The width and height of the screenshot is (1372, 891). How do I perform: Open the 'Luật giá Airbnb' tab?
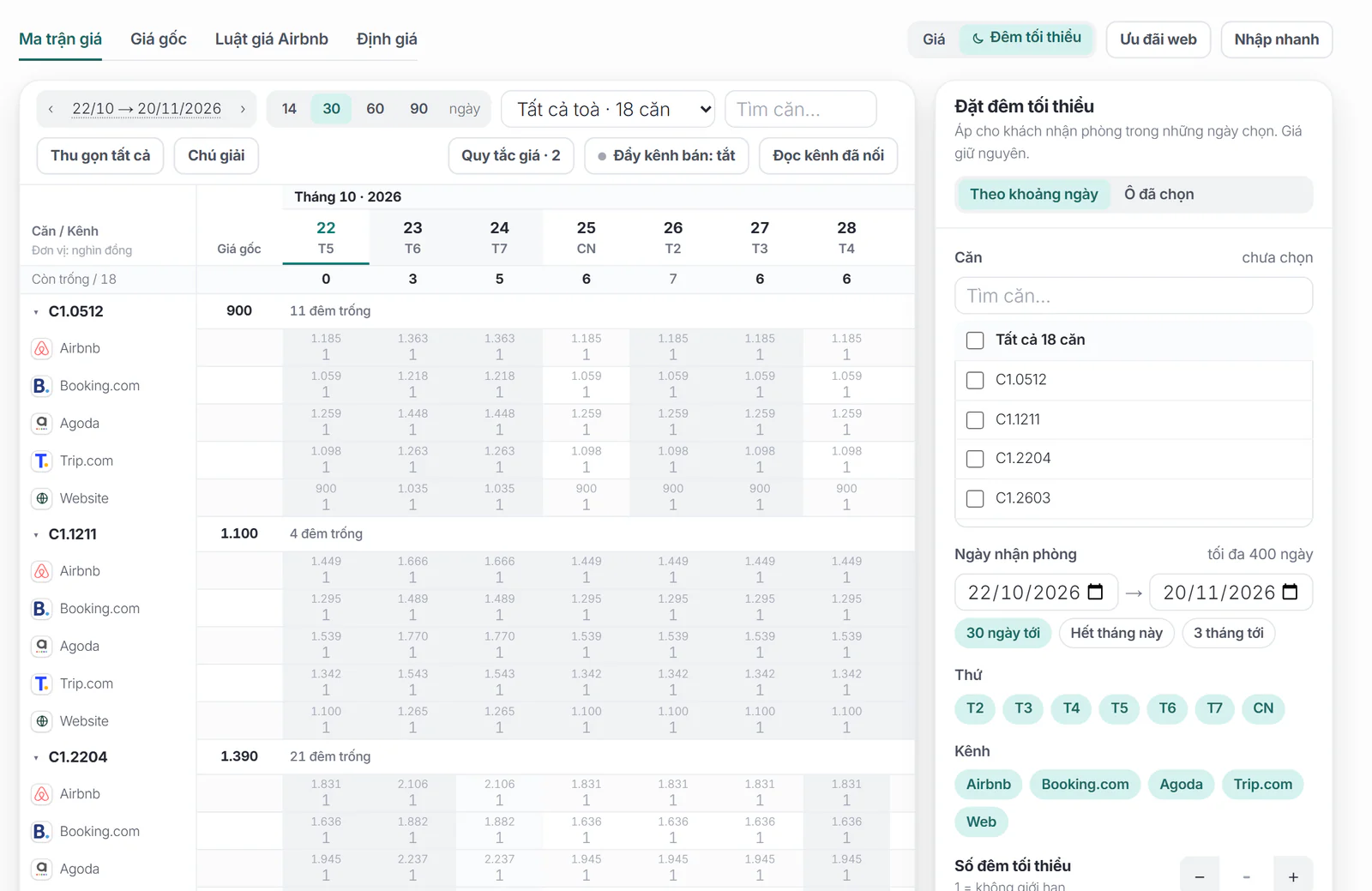(272, 39)
